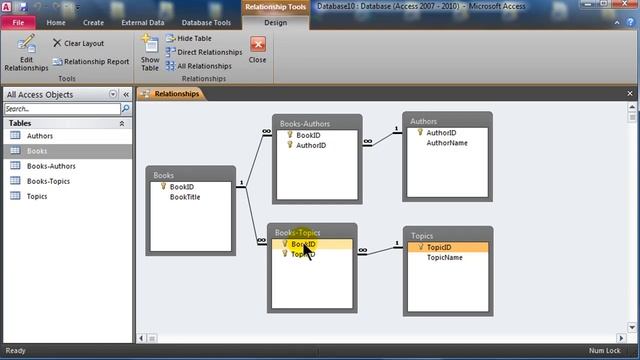This screenshot has height=360, width=640.
Task: Collapse the navigation pane with shutter bar button
Action: 126,94
